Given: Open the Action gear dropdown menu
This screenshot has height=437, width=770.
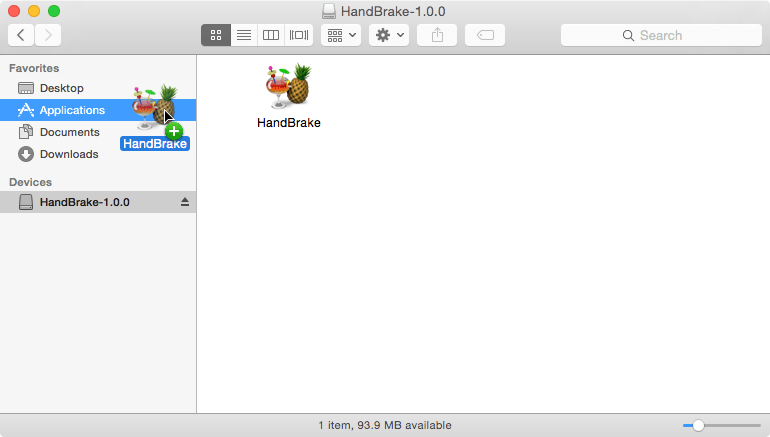Looking at the screenshot, I should click(389, 35).
